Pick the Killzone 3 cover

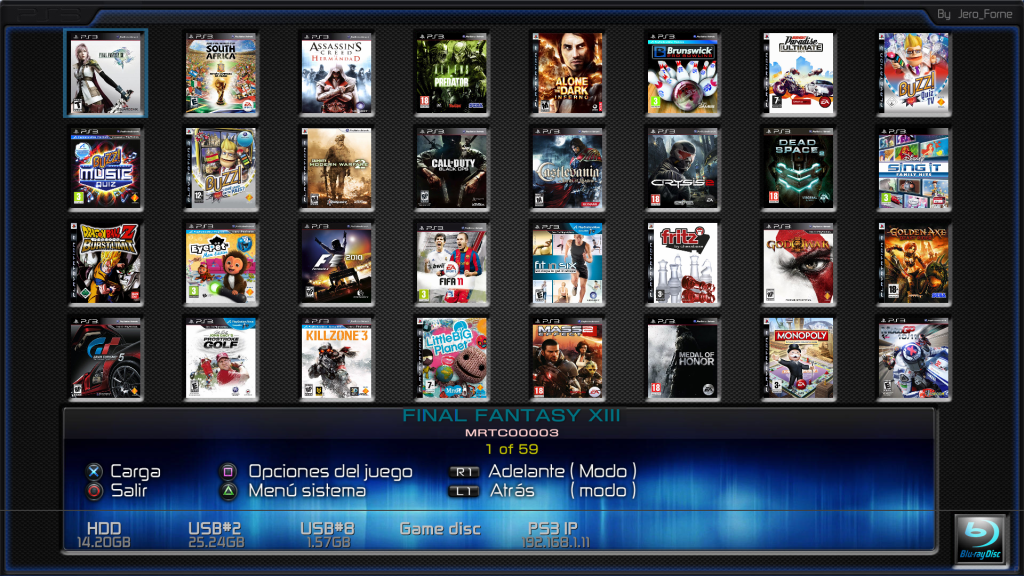tap(336, 359)
